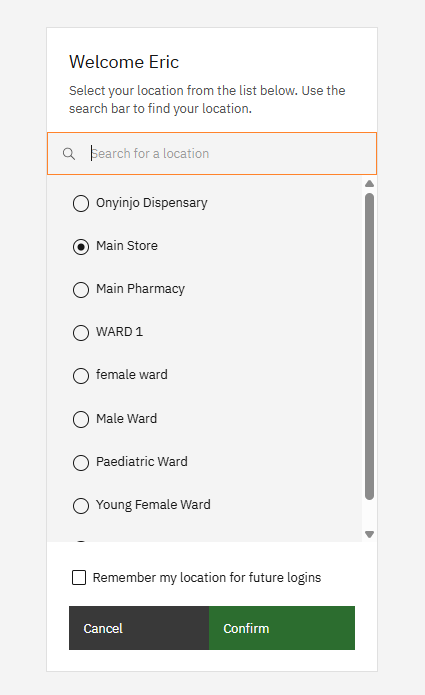Focus the Search for a location field
Image resolution: width=425 pixels, height=695 pixels.
coord(212,153)
